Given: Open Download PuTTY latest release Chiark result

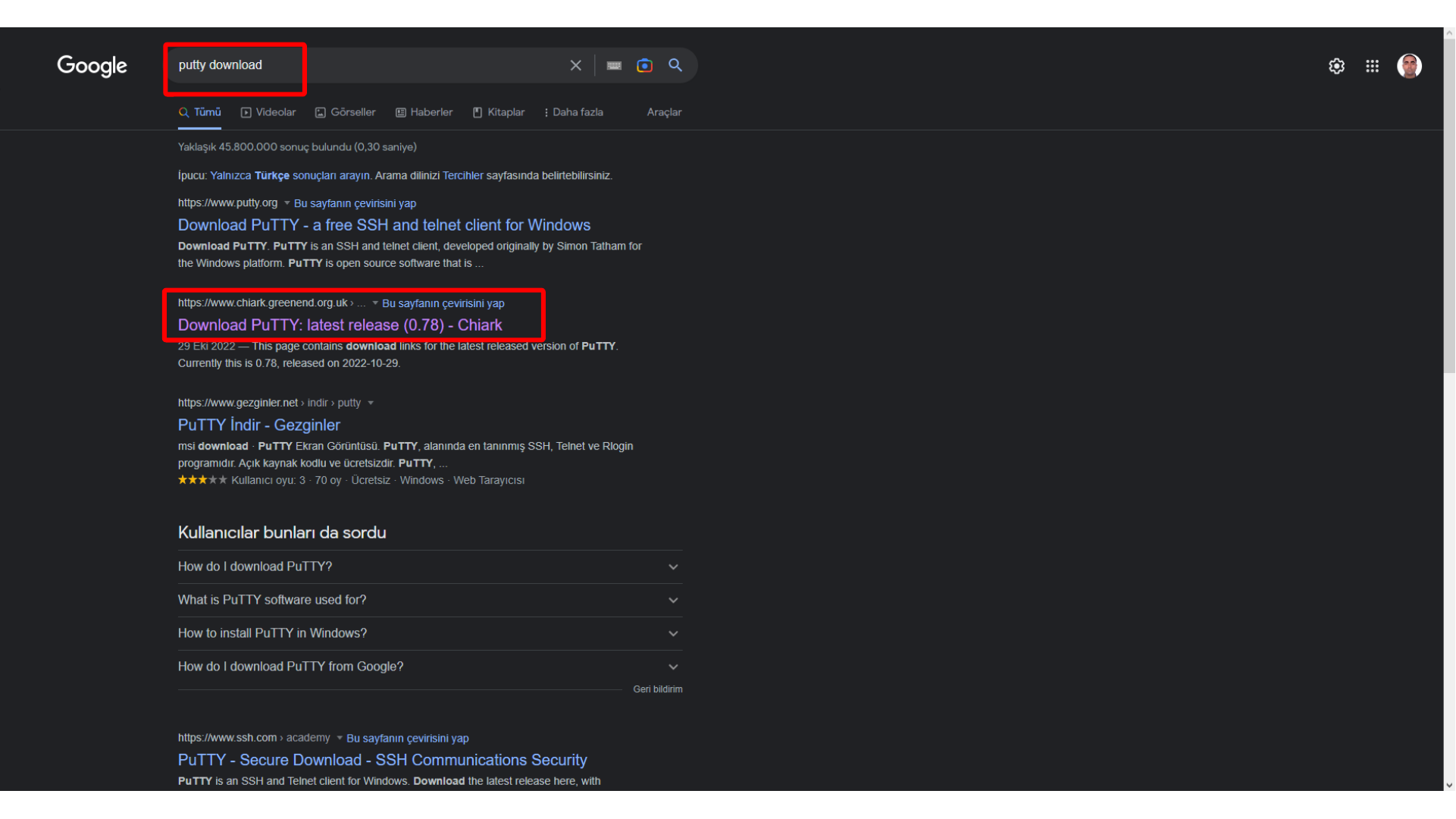Looking at the screenshot, I should pyautogui.click(x=340, y=325).
